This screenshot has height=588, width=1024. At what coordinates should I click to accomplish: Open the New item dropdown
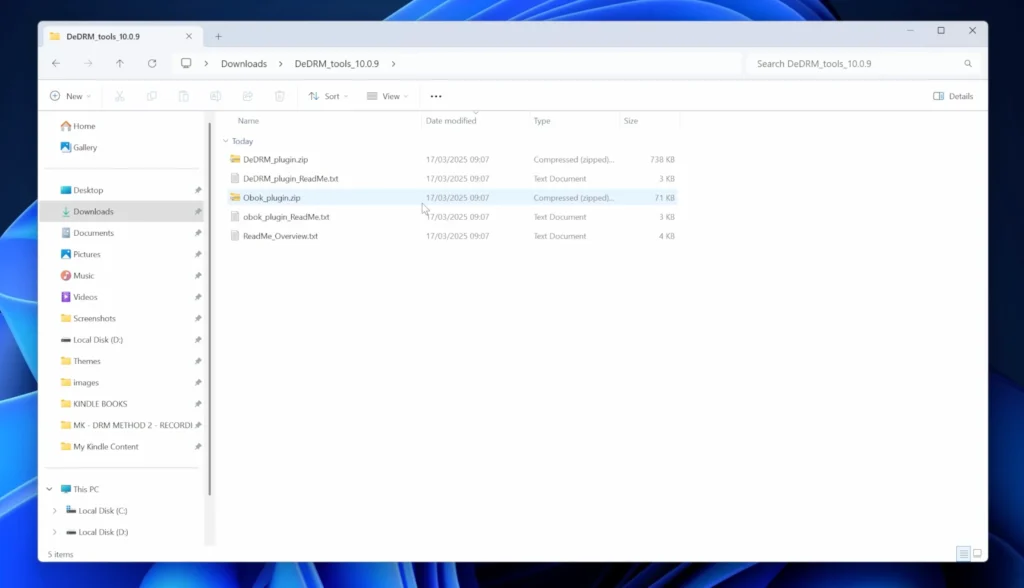71,96
